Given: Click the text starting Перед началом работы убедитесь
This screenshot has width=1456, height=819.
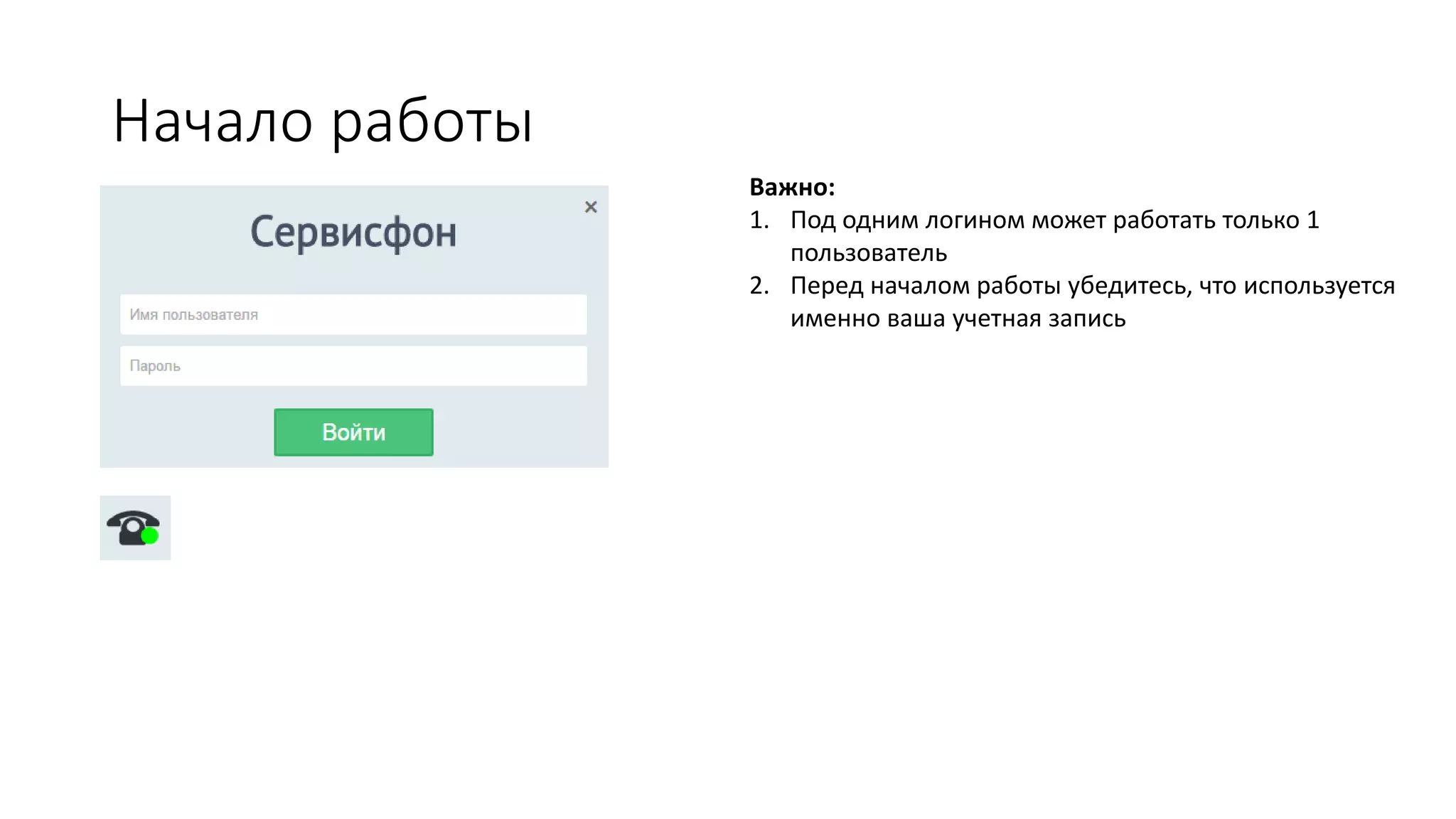Looking at the screenshot, I should (x=1093, y=301).
